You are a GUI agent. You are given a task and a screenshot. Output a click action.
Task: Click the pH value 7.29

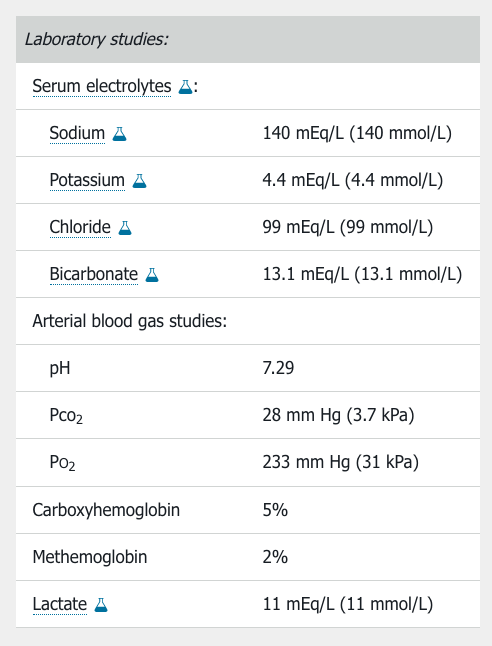(x=278, y=368)
